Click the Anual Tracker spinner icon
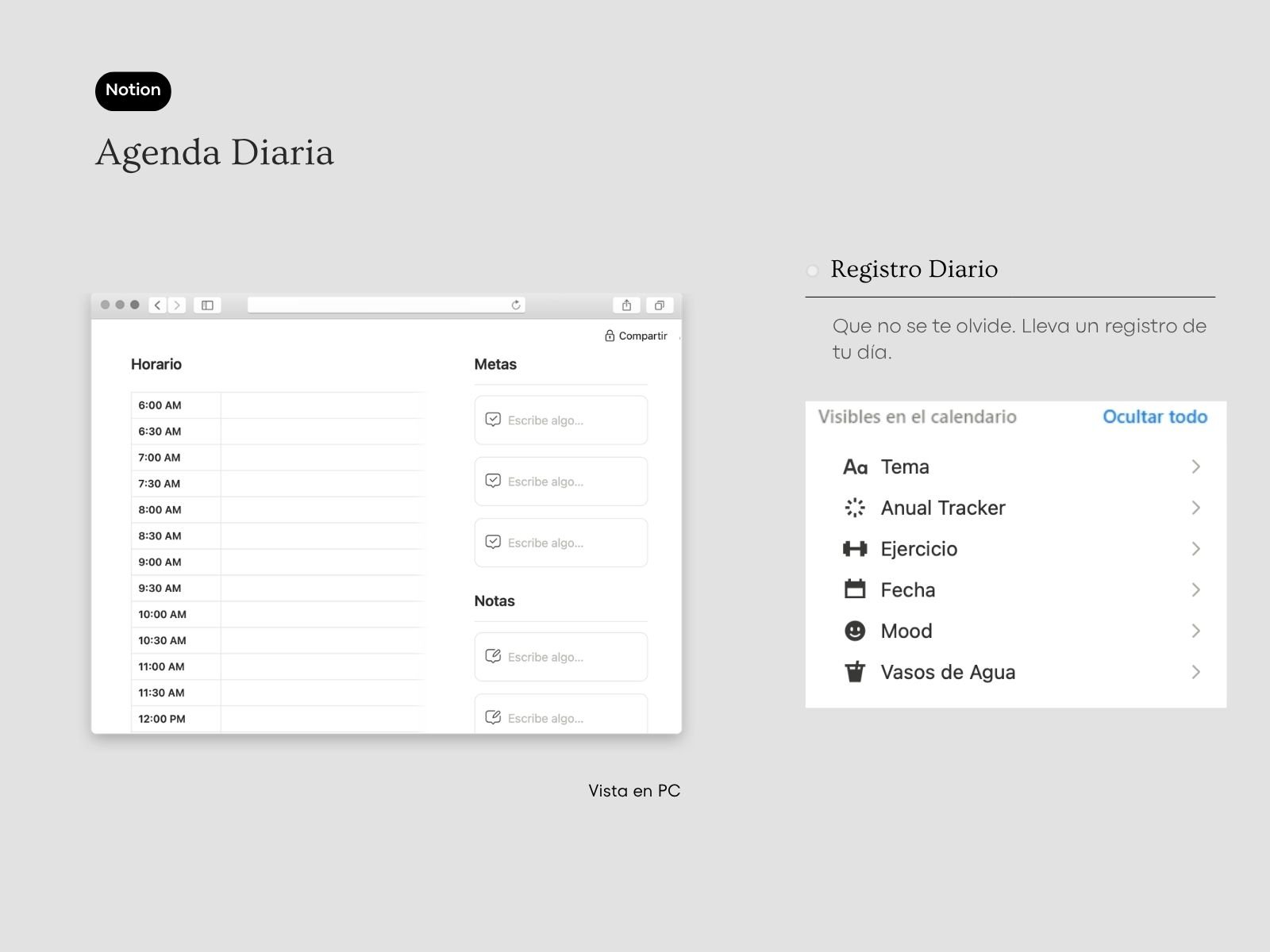The height and width of the screenshot is (952, 1270). click(855, 508)
